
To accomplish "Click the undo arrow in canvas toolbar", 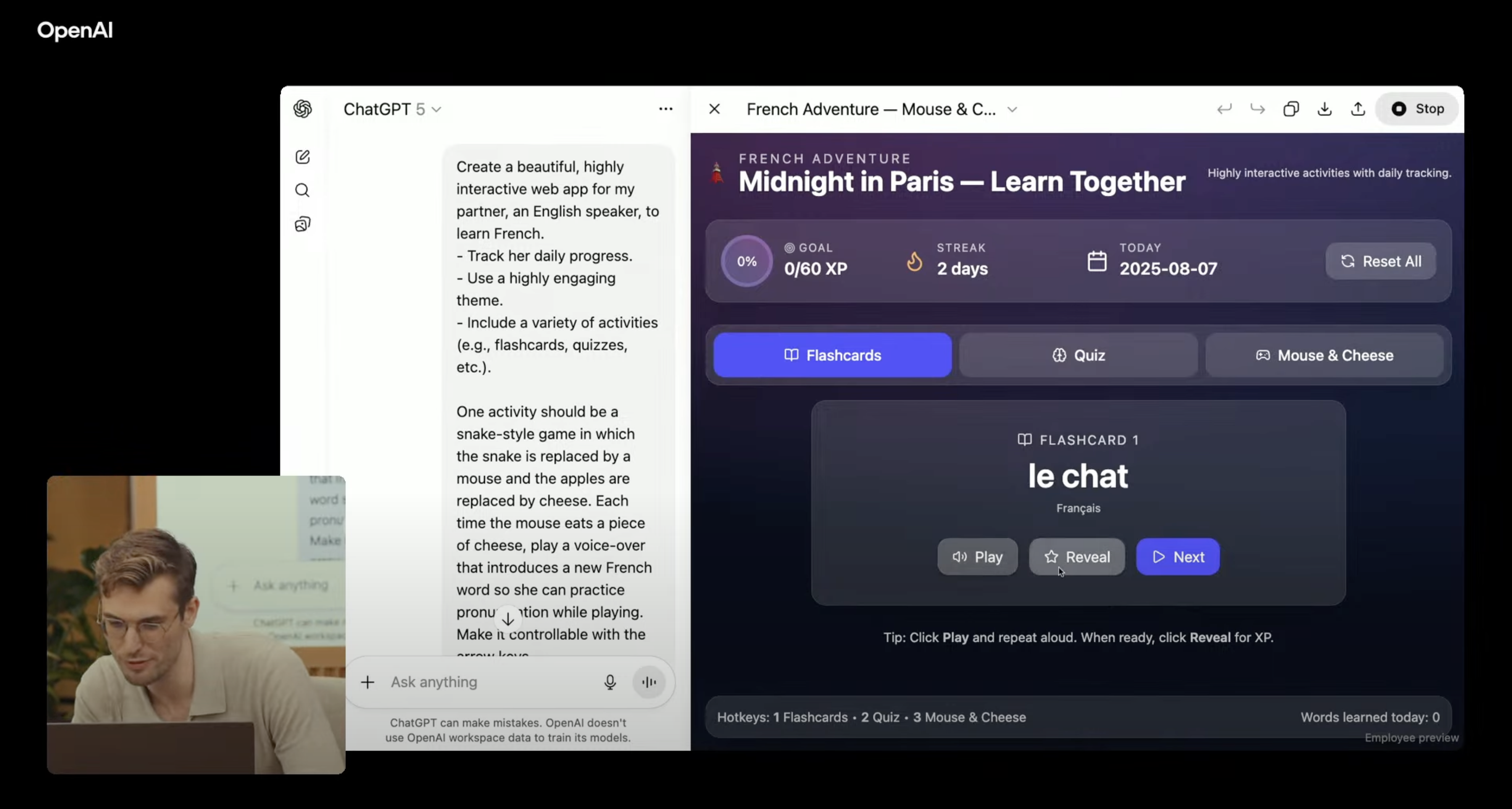I will (1224, 109).
